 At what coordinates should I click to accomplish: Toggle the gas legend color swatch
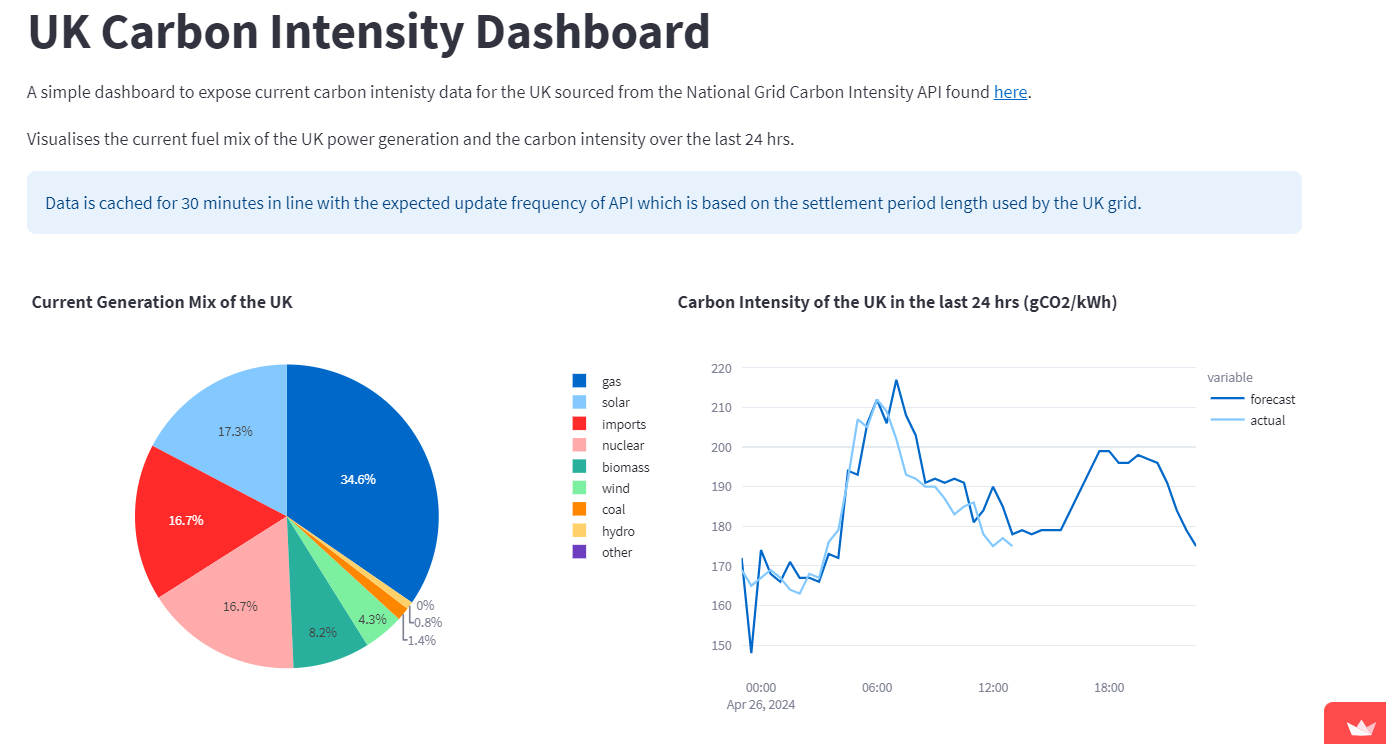pyautogui.click(x=579, y=381)
